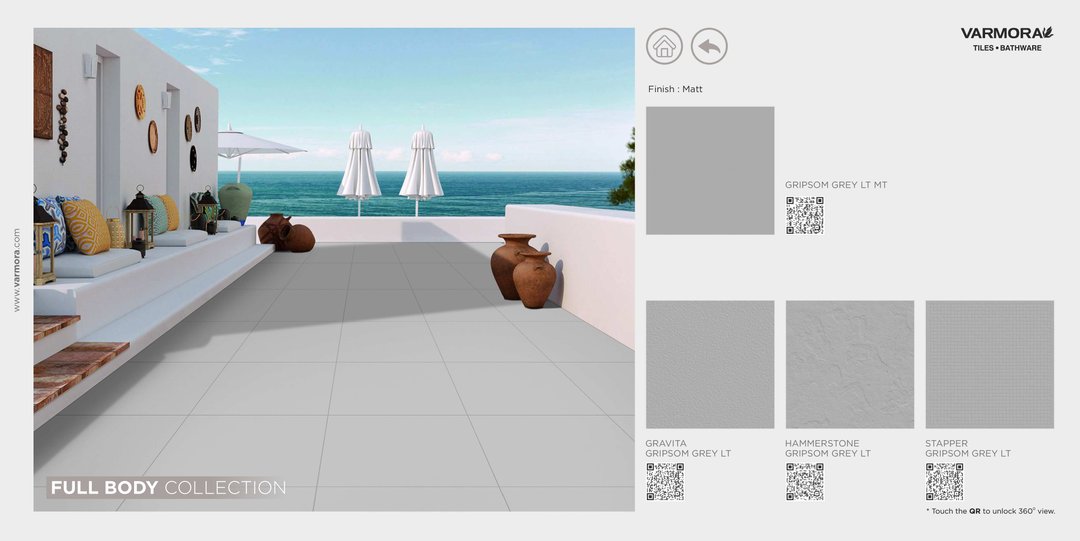Click the back arrow icon
The height and width of the screenshot is (541, 1080).
[x=709, y=46]
